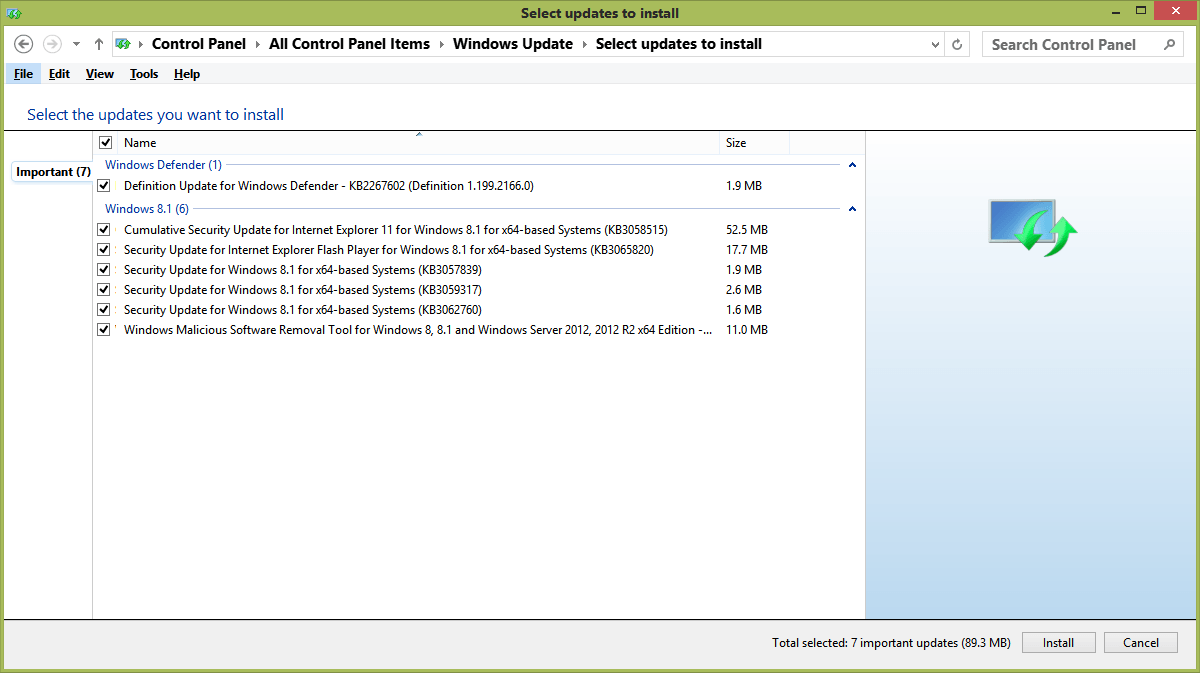Expand the arrow after All Control Panel Items
Viewport: 1200px width, 673px height.
(442, 44)
